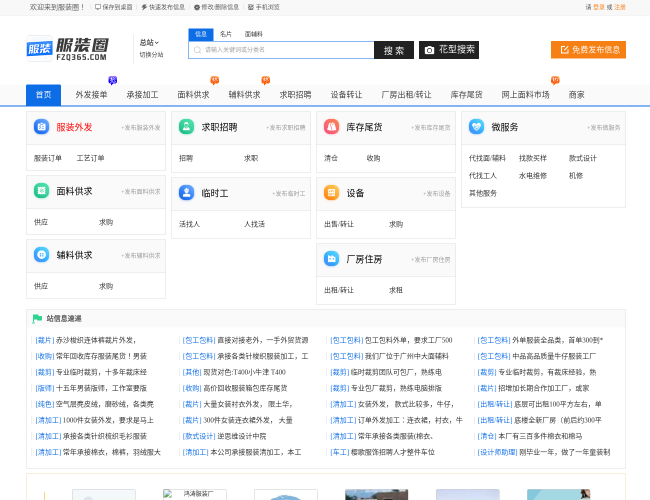Click the 花型搜索 camera button
This screenshot has width=650, height=500.
(x=448, y=50)
